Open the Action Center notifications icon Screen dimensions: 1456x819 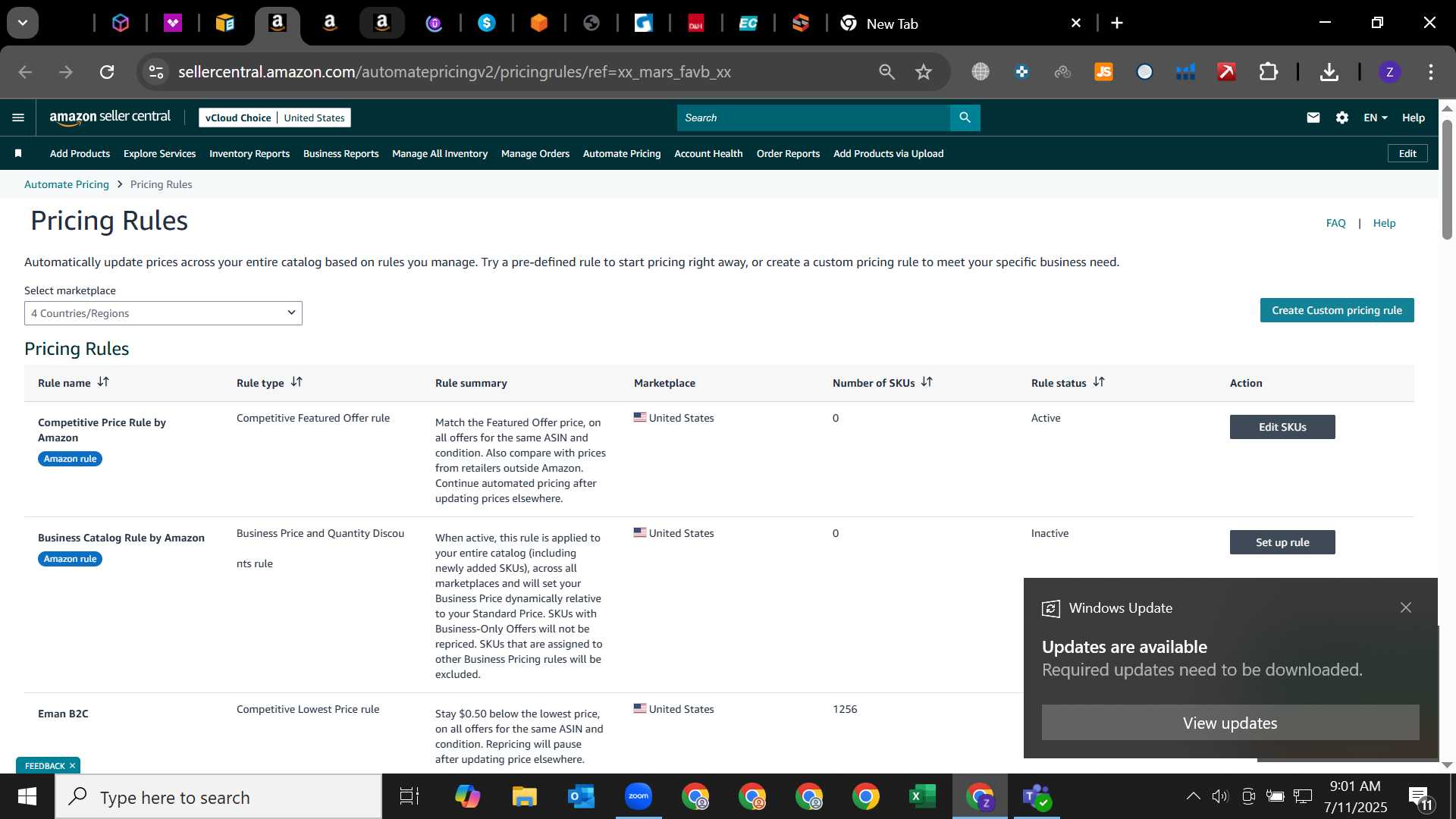pyautogui.click(x=1420, y=796)
